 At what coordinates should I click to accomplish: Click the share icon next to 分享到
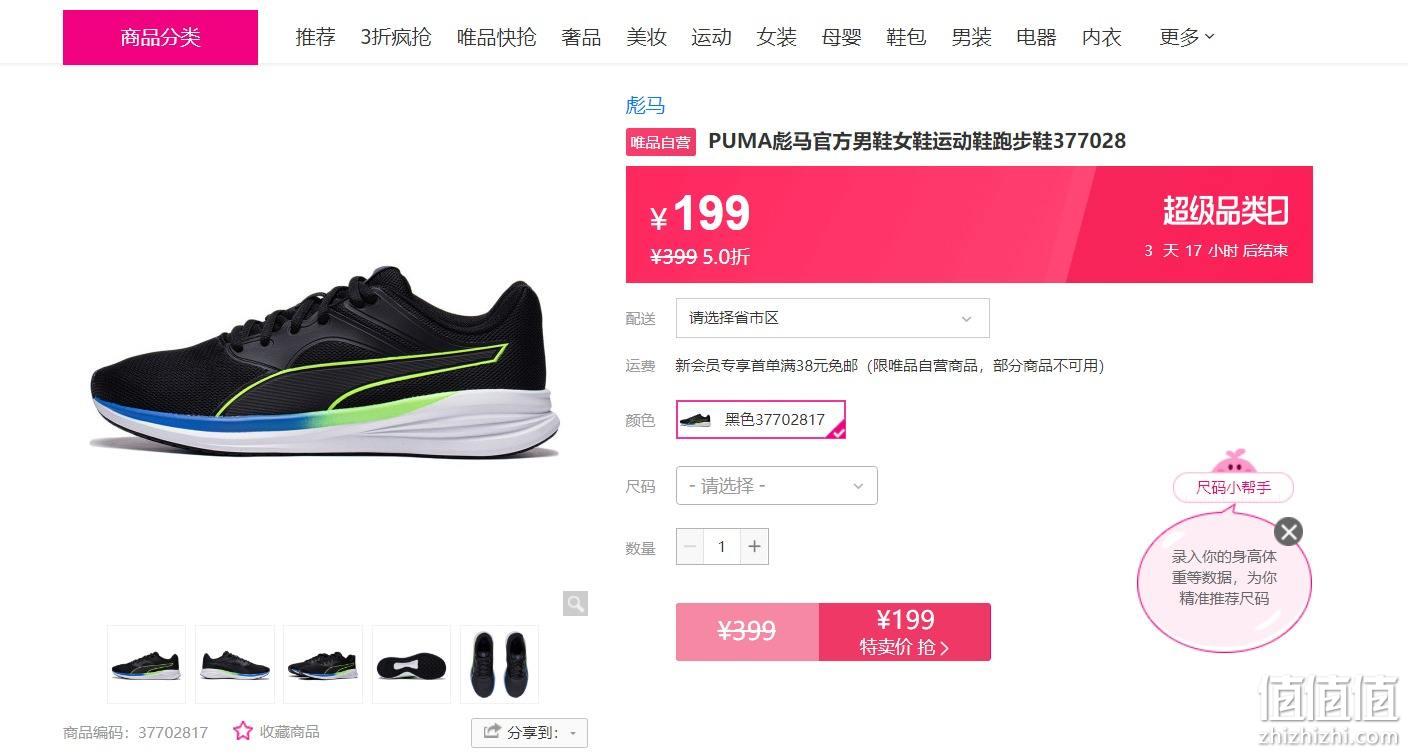492,732
